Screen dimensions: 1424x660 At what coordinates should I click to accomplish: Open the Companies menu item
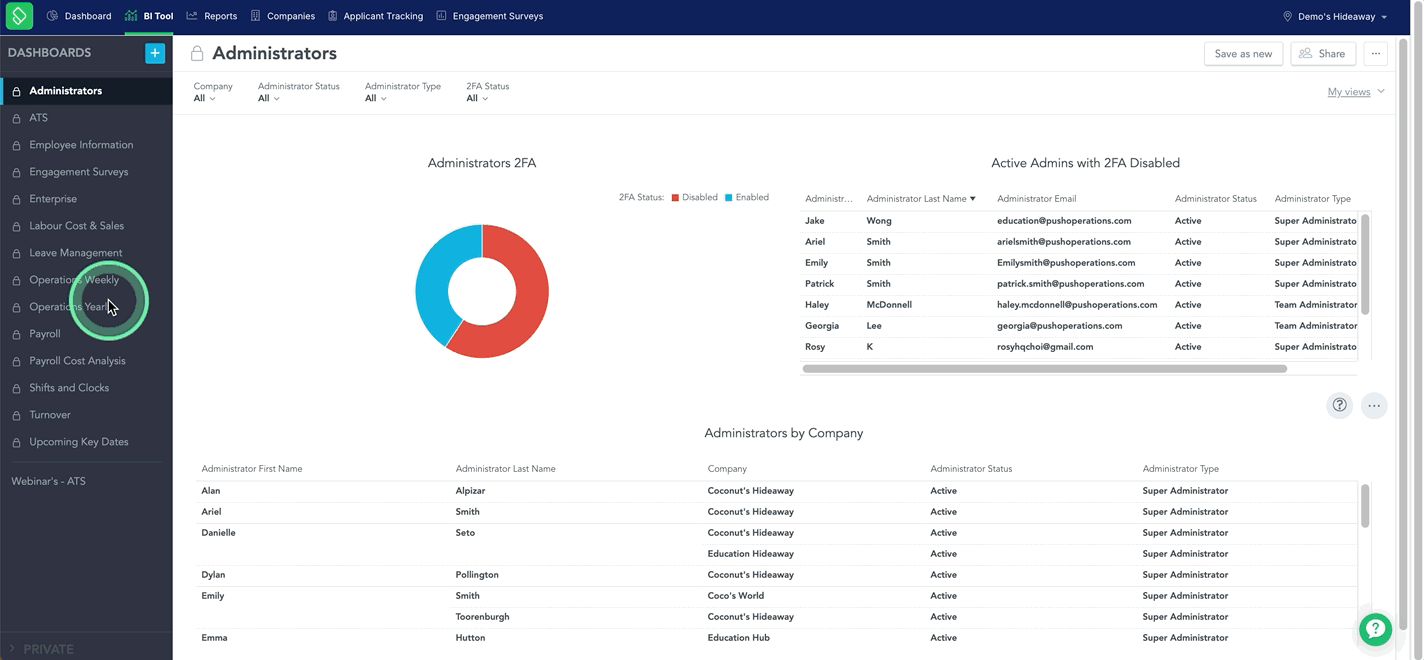click(283, 16)
